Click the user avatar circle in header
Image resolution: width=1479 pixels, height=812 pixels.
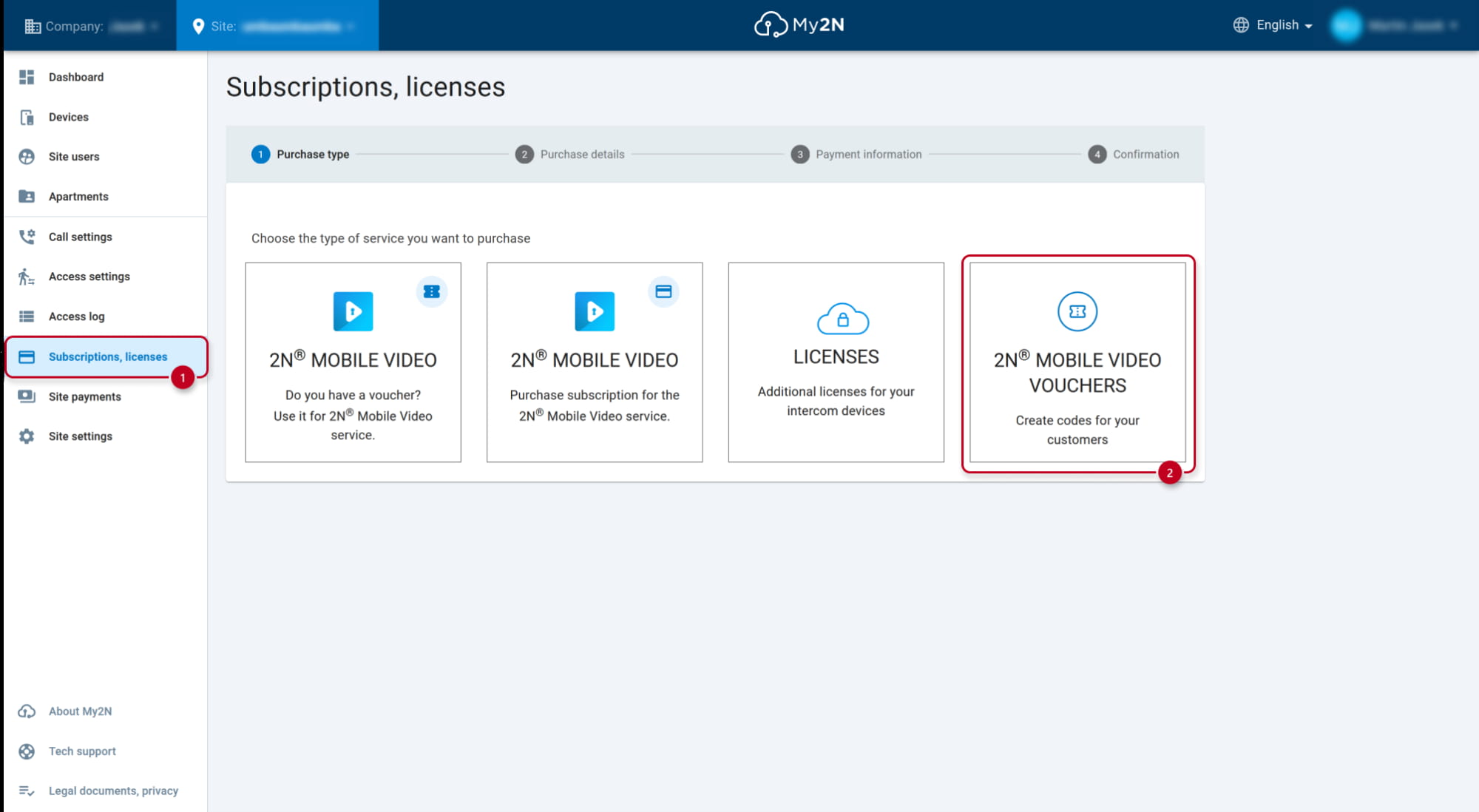tap(1346, 26)
